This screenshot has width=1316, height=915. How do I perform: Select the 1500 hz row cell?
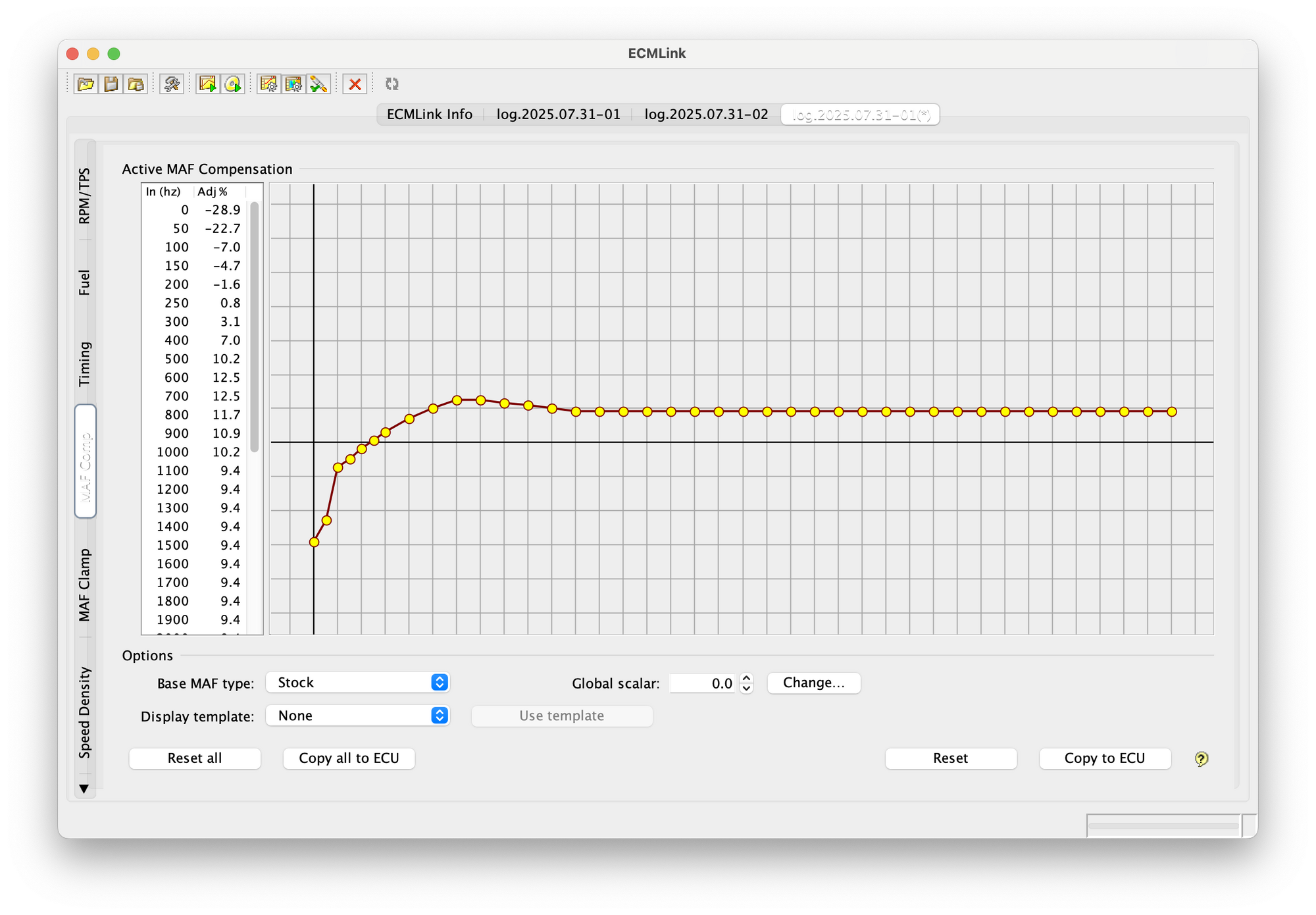point(167,546)
